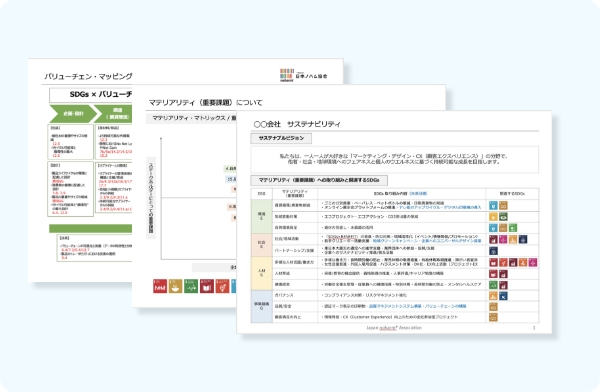Click the red SDG 1 icon on the middle slide
The width and height of the screenshot is (600, 392).
(160, 286)
